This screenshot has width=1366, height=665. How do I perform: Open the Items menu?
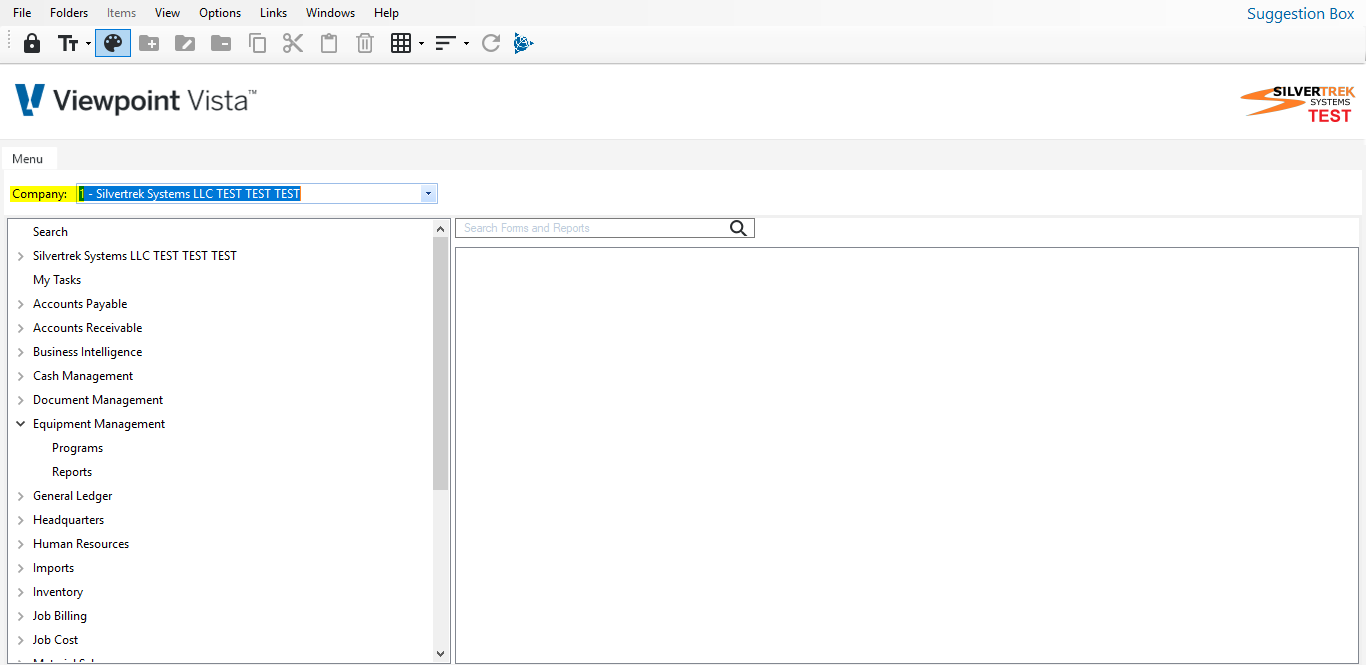coord(121,13)
